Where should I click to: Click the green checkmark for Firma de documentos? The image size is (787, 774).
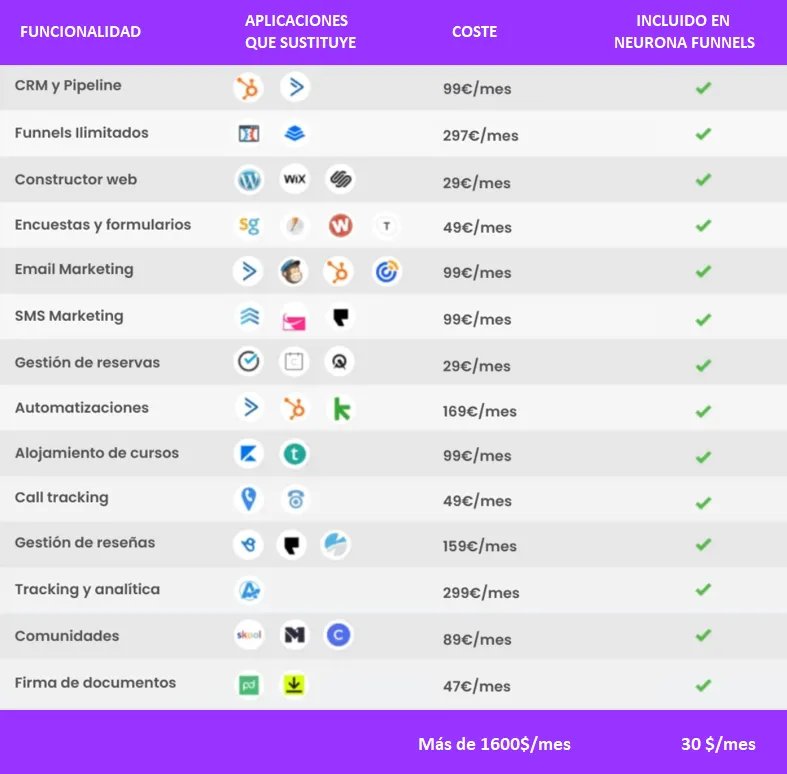[704, 685]
